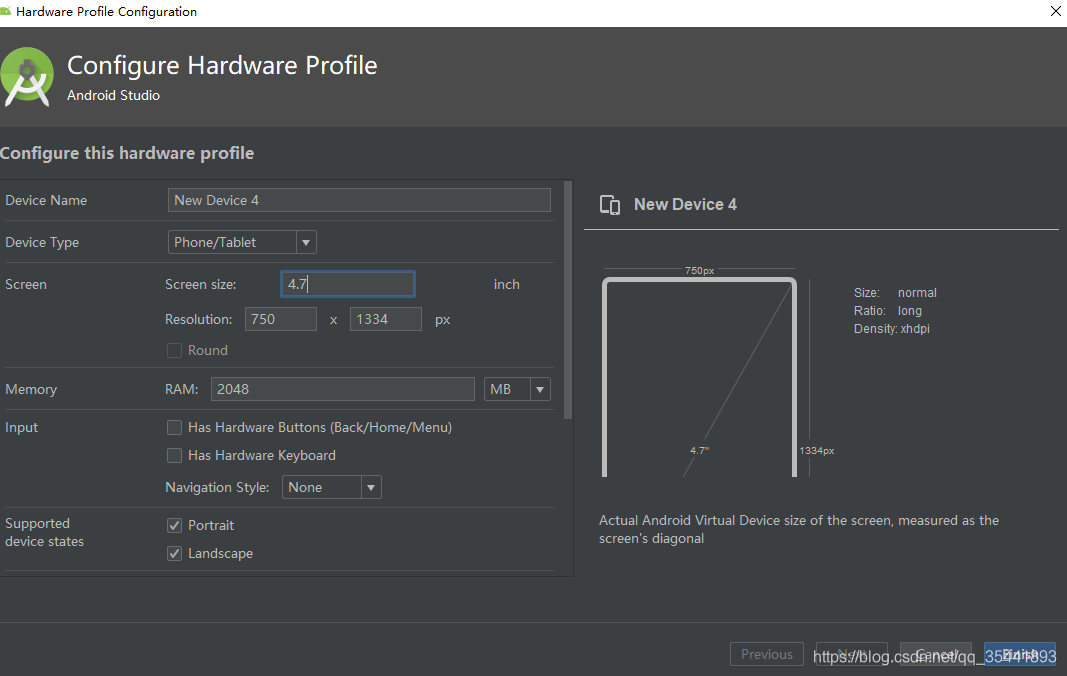The height and width of the screenshot is (676, 1067).
Task: Click the 'Navigation Style:' label
Action: (217, 487)
